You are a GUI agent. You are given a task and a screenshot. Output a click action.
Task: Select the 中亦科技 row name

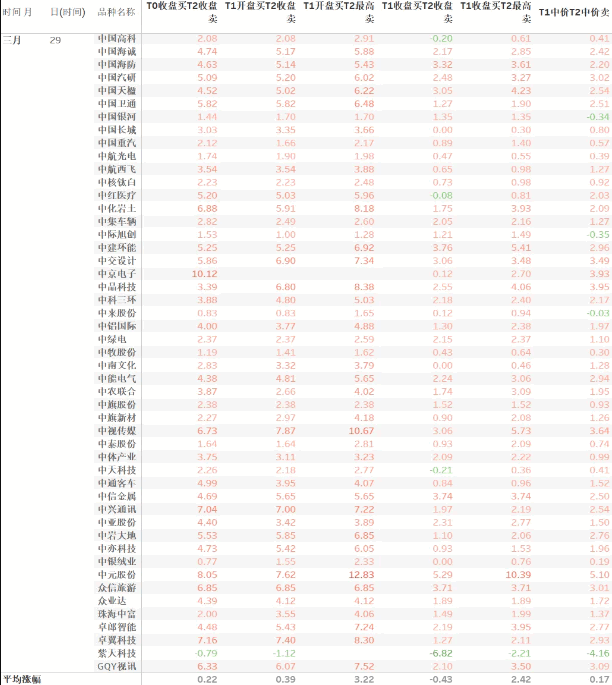click(117, 549)
